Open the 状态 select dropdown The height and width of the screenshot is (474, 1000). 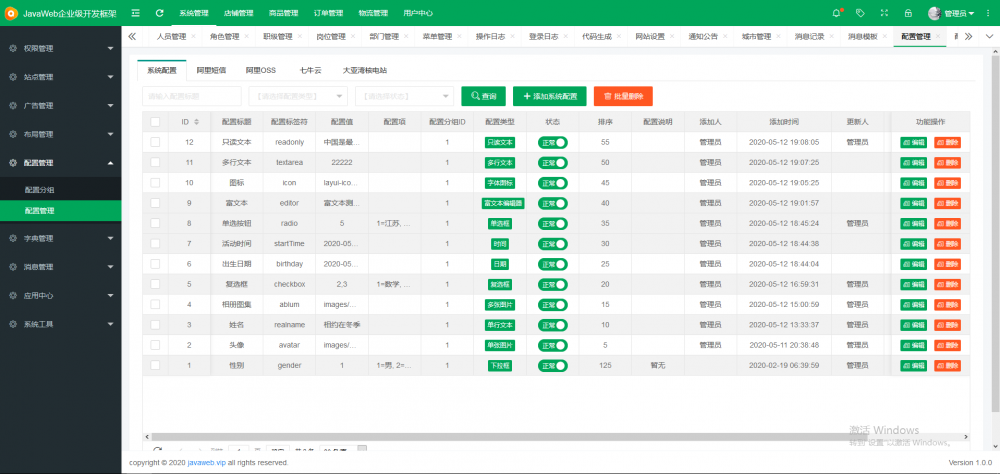point(404,96)
